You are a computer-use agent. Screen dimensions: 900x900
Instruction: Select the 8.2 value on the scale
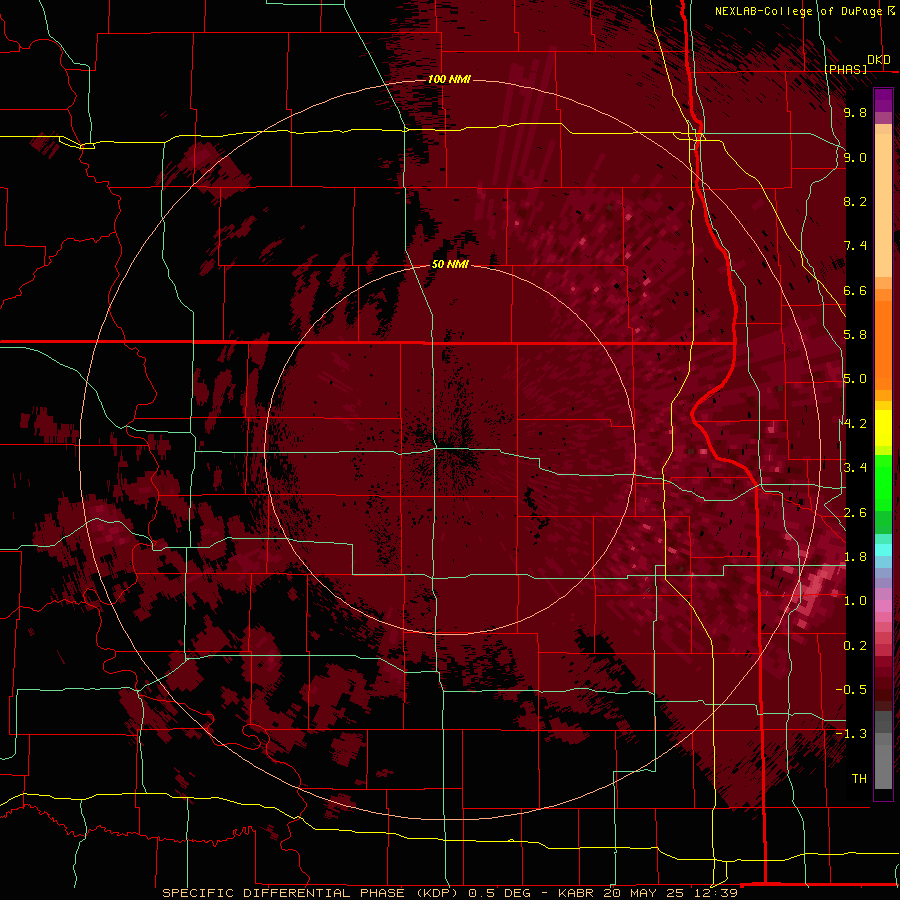(x=855, y=201)
